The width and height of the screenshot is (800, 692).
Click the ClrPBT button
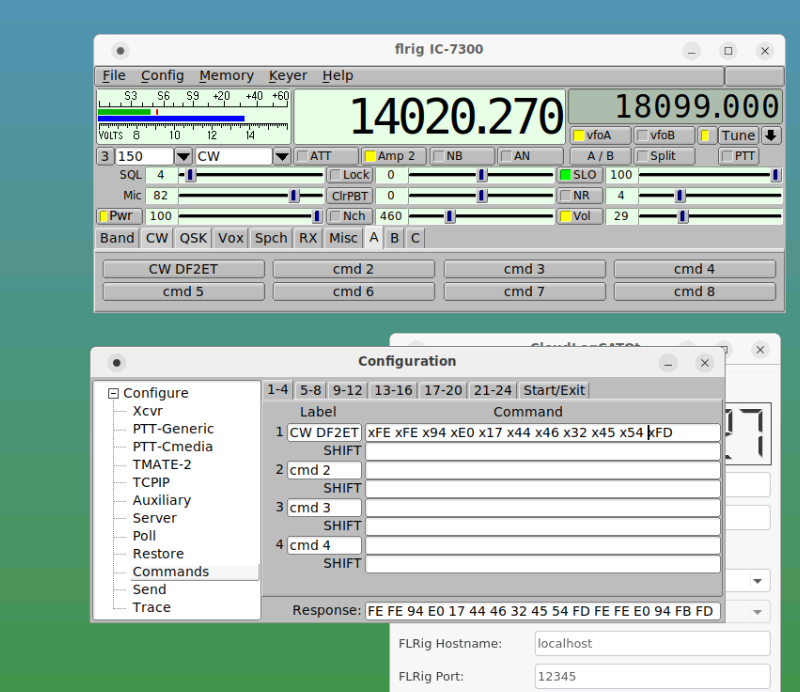coord(350,195)
